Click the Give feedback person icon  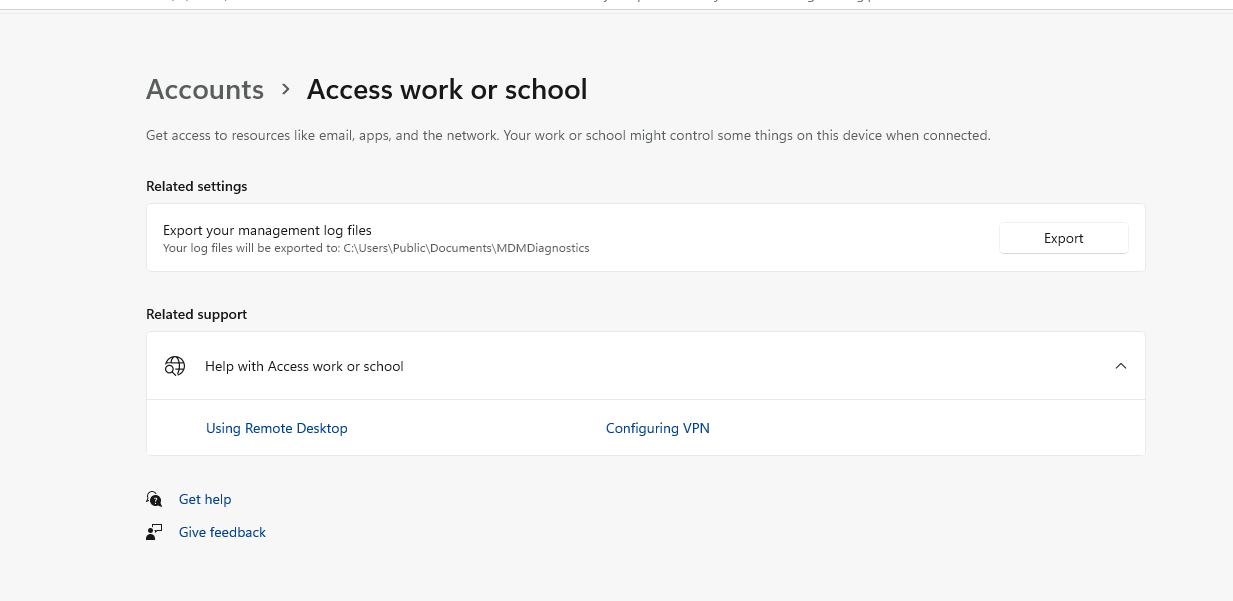pos(154,532)
